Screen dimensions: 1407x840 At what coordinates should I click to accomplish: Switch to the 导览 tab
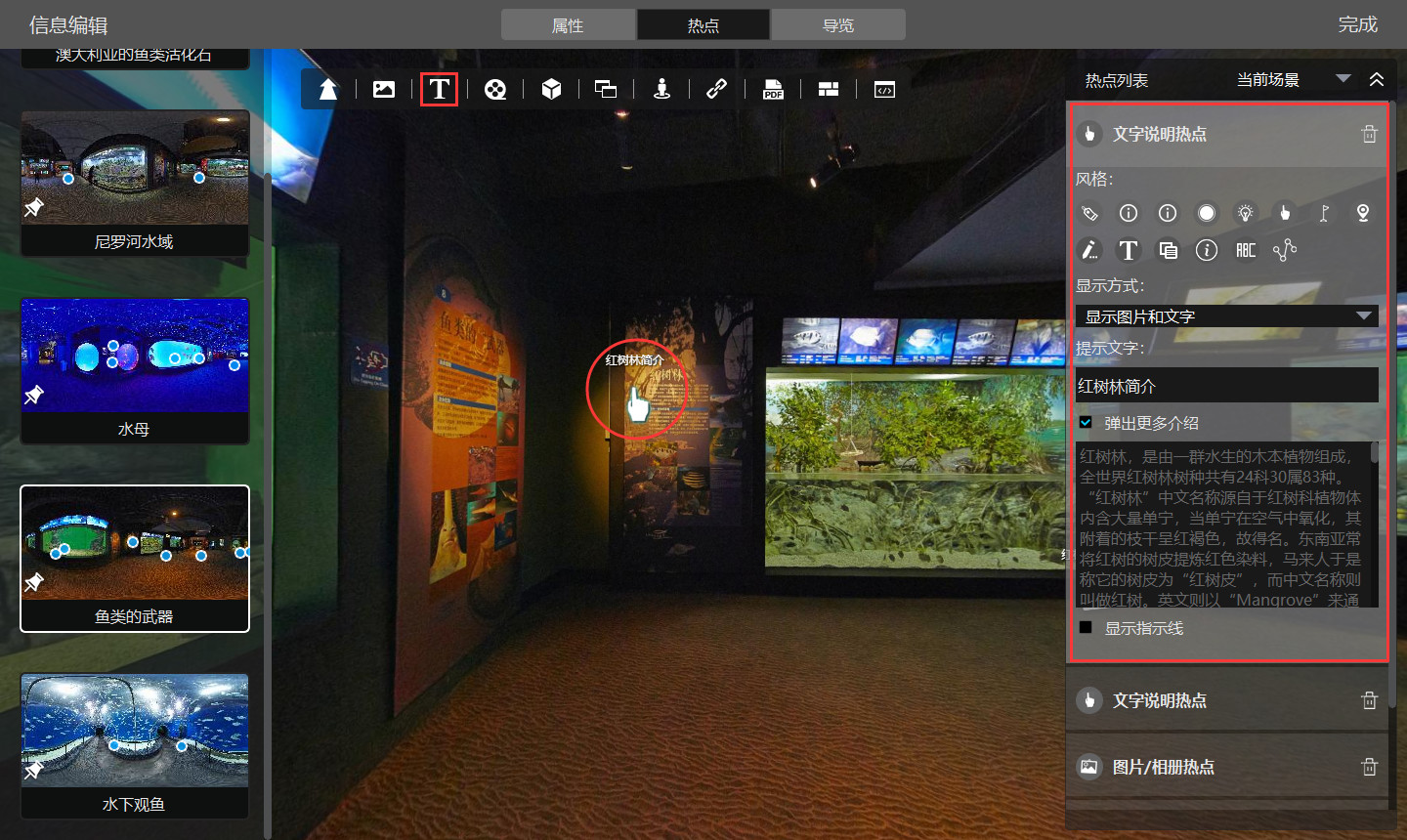(x=837, y=25)
